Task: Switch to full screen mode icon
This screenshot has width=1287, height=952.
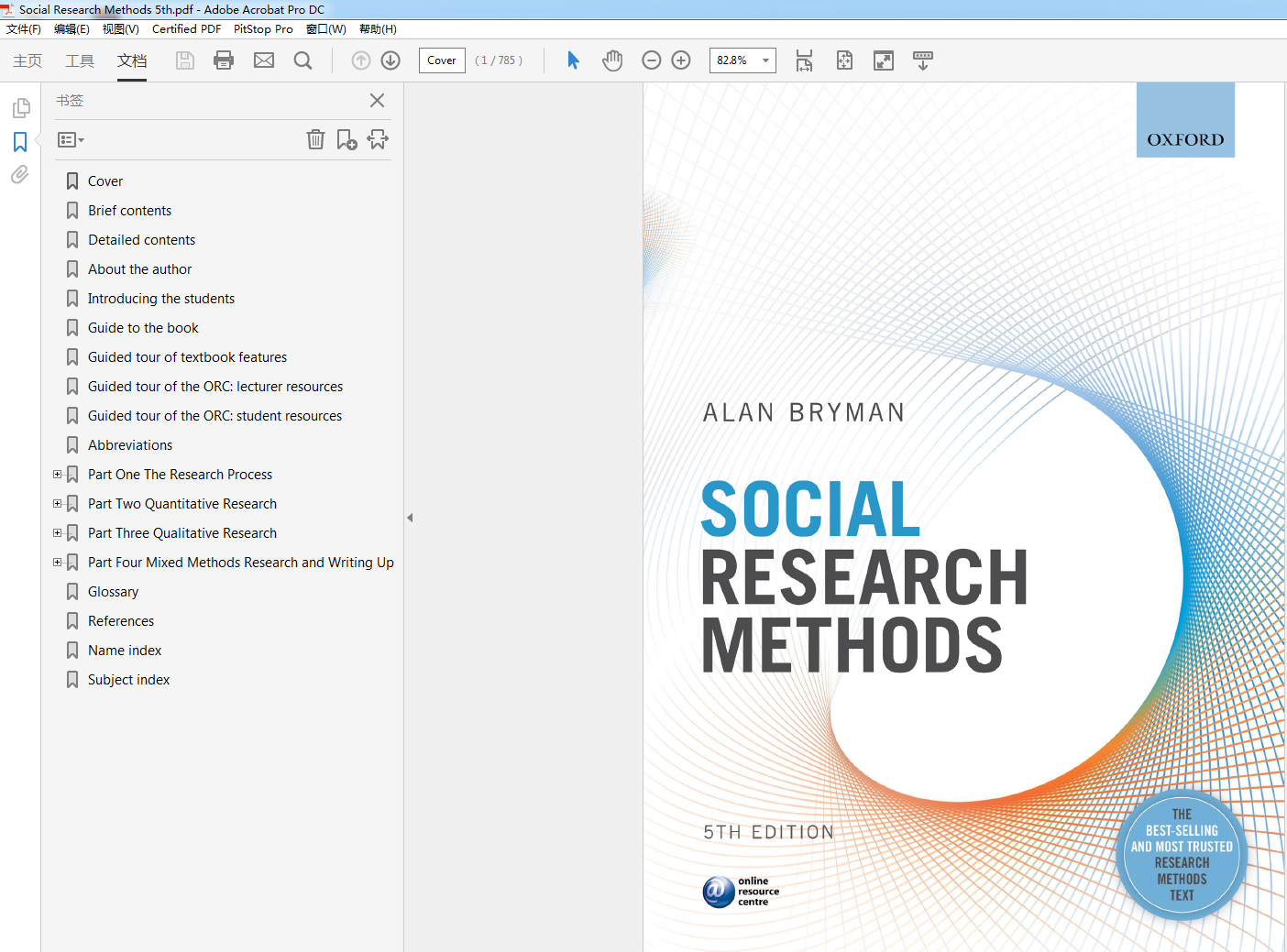Action: [x=884, y=60]
